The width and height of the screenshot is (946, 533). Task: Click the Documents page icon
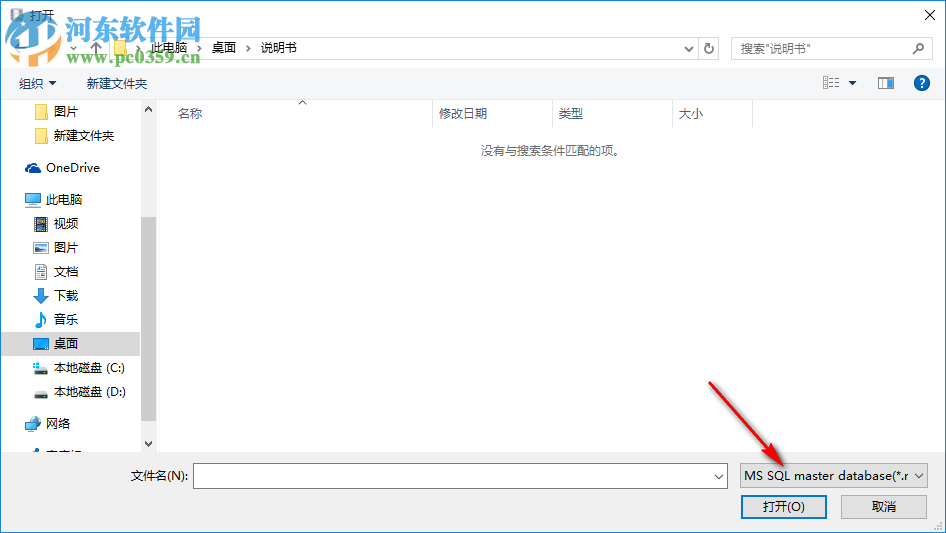(x=40, y=272)
